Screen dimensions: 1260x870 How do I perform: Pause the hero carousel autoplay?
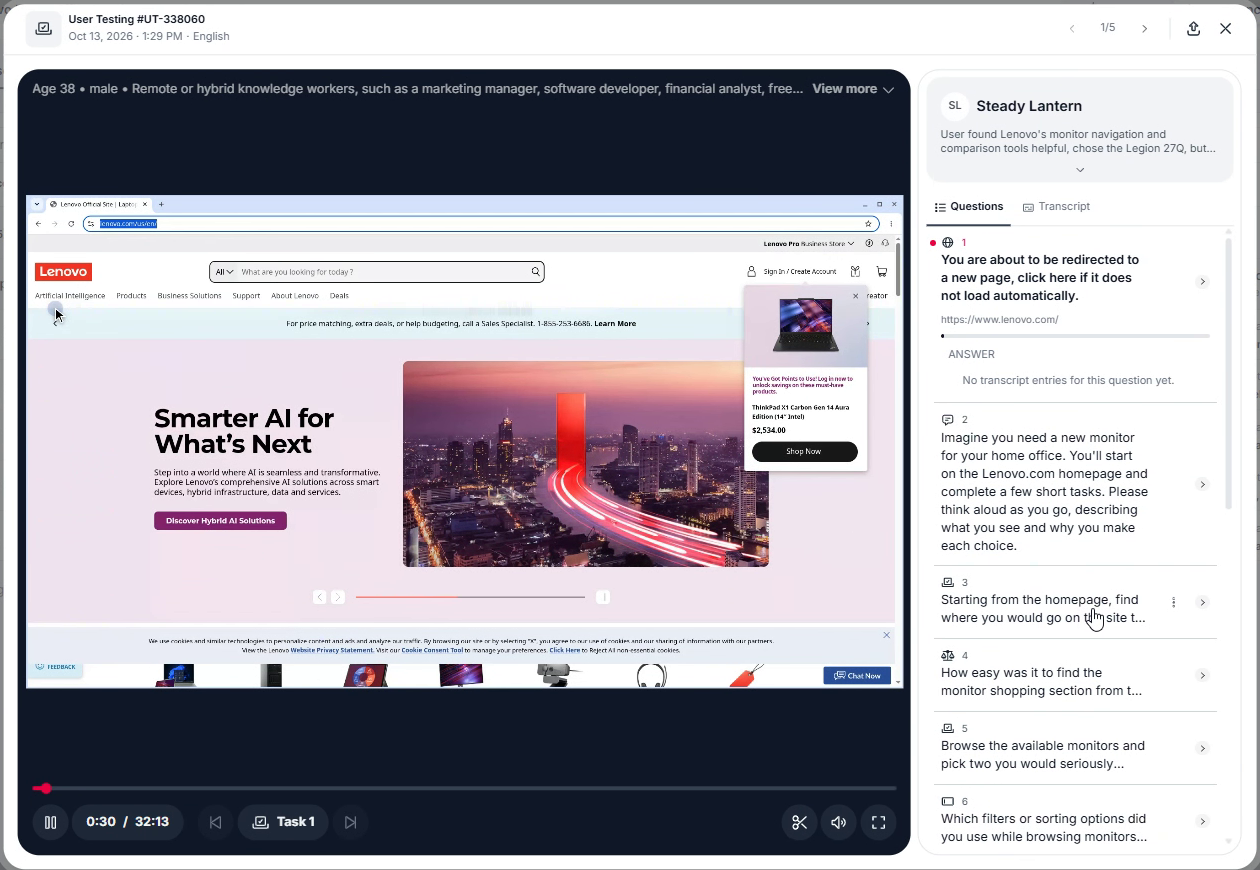click(x=603, y=597)
